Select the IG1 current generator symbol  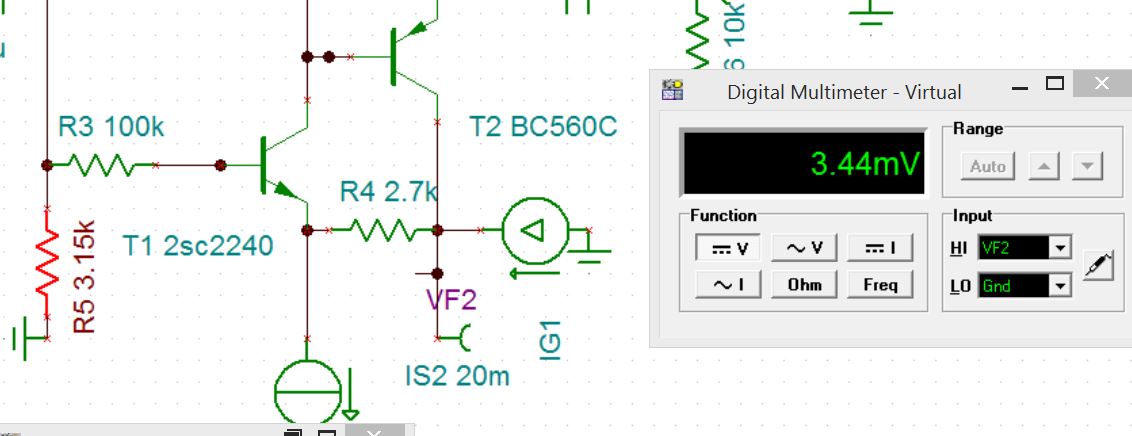tap(535, 230)
